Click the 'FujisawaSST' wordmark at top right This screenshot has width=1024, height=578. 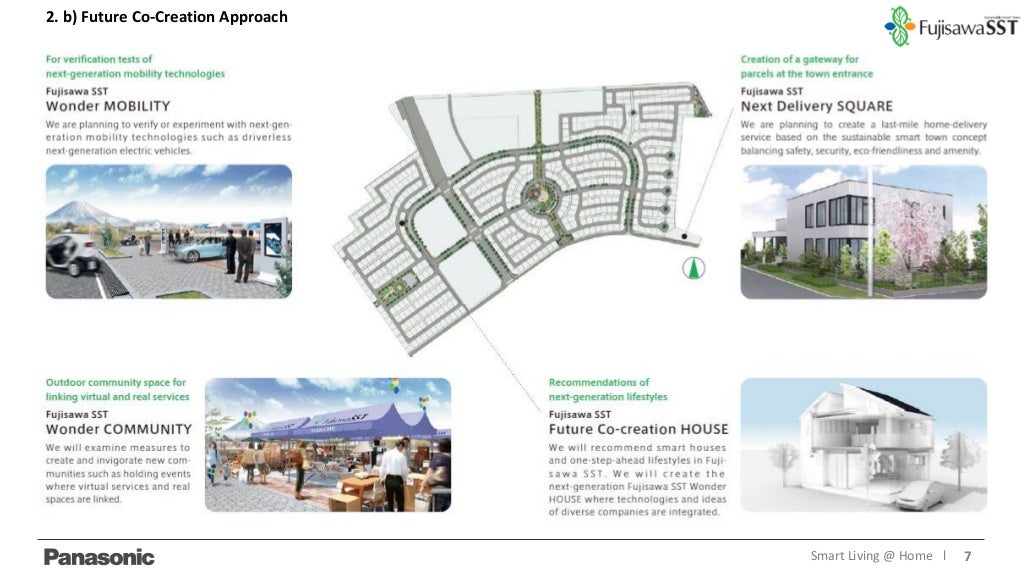click(x=968, y=27)
